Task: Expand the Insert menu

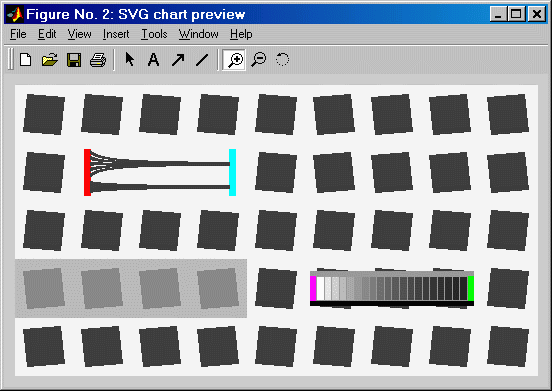Action: coord(116,34)
